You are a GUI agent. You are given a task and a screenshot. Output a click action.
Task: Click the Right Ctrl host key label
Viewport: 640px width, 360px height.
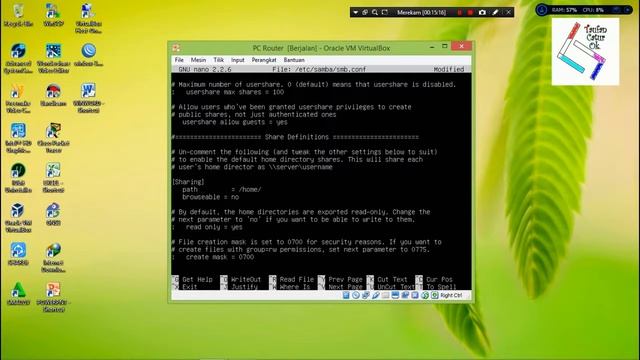tap(451, 296)
